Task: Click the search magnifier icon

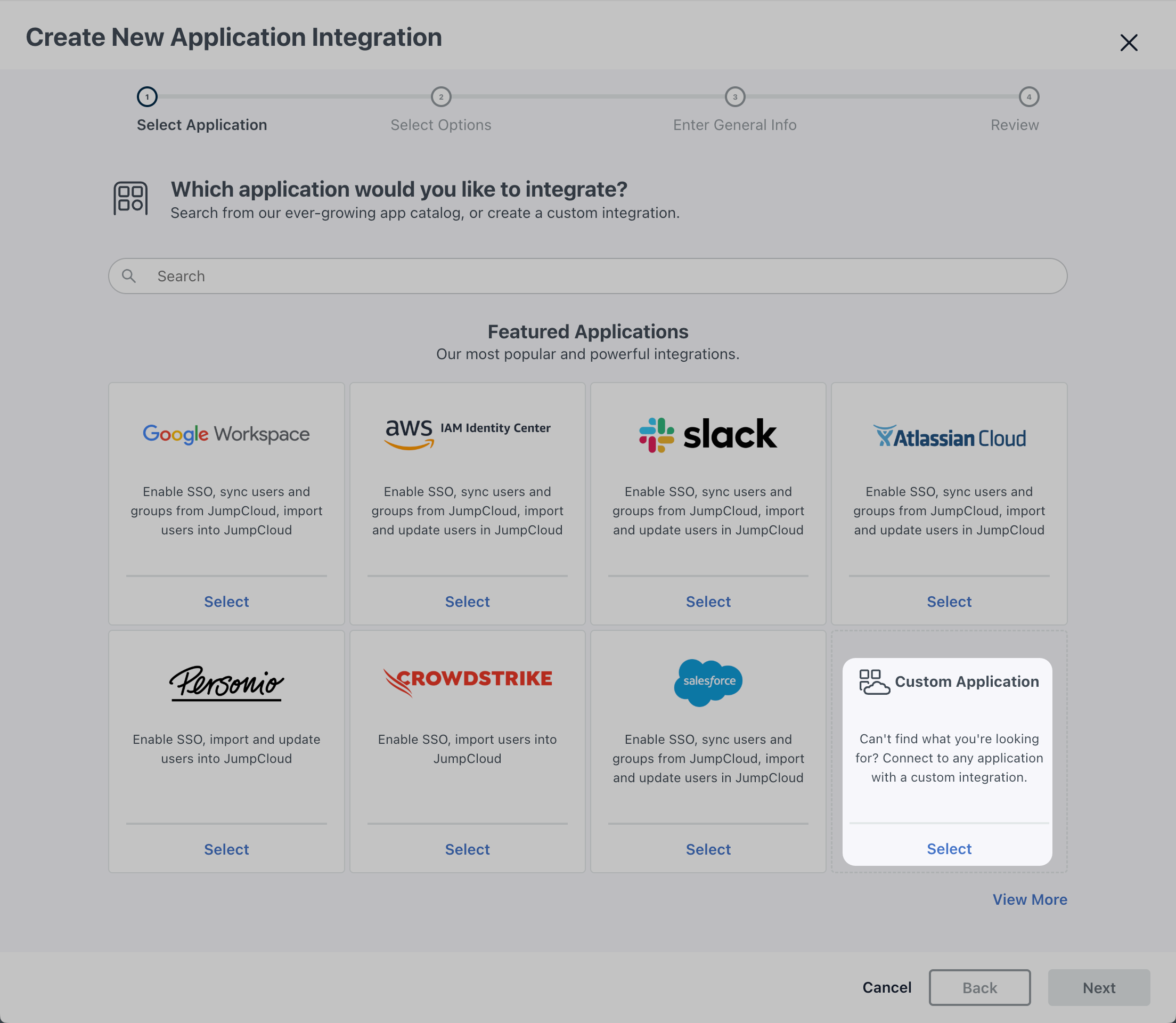Action: pyautogui.click(x=129, y=277)
